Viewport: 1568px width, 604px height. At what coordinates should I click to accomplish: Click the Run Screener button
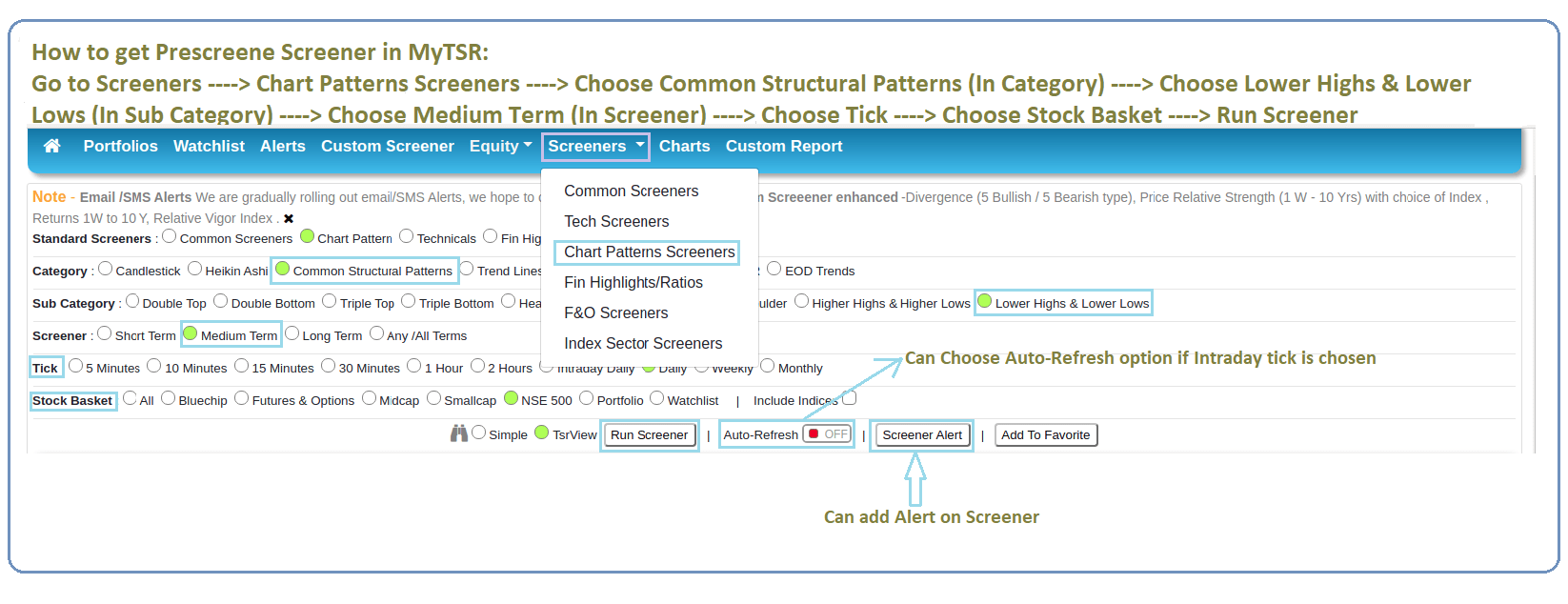pyautogui.click(x=649, y=435)
